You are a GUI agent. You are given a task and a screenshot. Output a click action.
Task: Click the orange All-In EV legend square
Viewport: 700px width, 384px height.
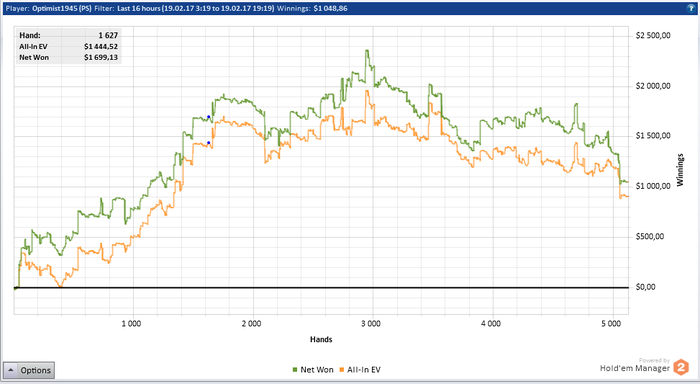tap(342, 370)
